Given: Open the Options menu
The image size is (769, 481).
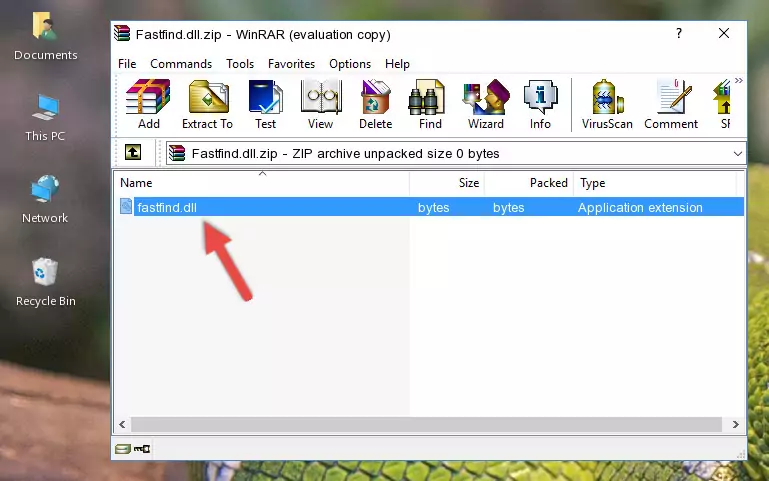Looking at the screenshot, I should point(350,64).
